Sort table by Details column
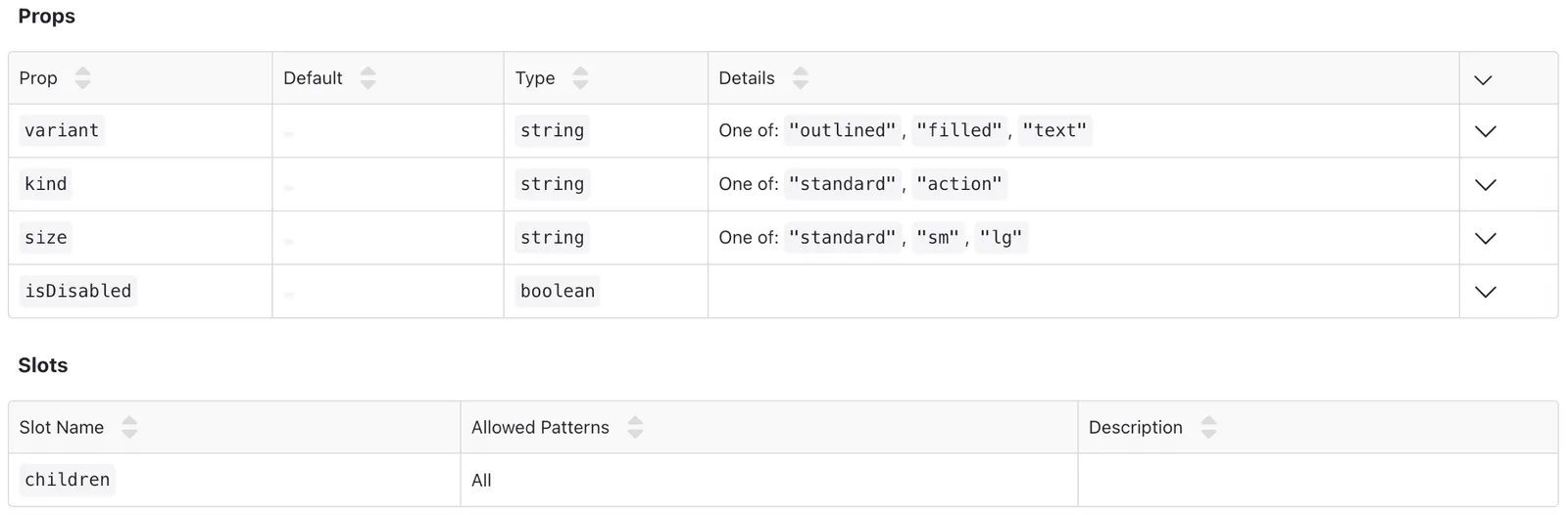Image resolution: width=1568 pixels, height=515 pixels. [x=800, y=78]
